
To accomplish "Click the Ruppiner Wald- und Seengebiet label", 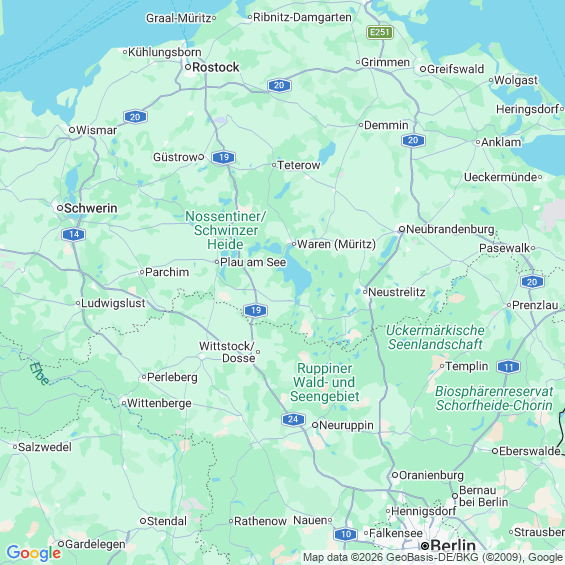I will click(x=325, y=382).
